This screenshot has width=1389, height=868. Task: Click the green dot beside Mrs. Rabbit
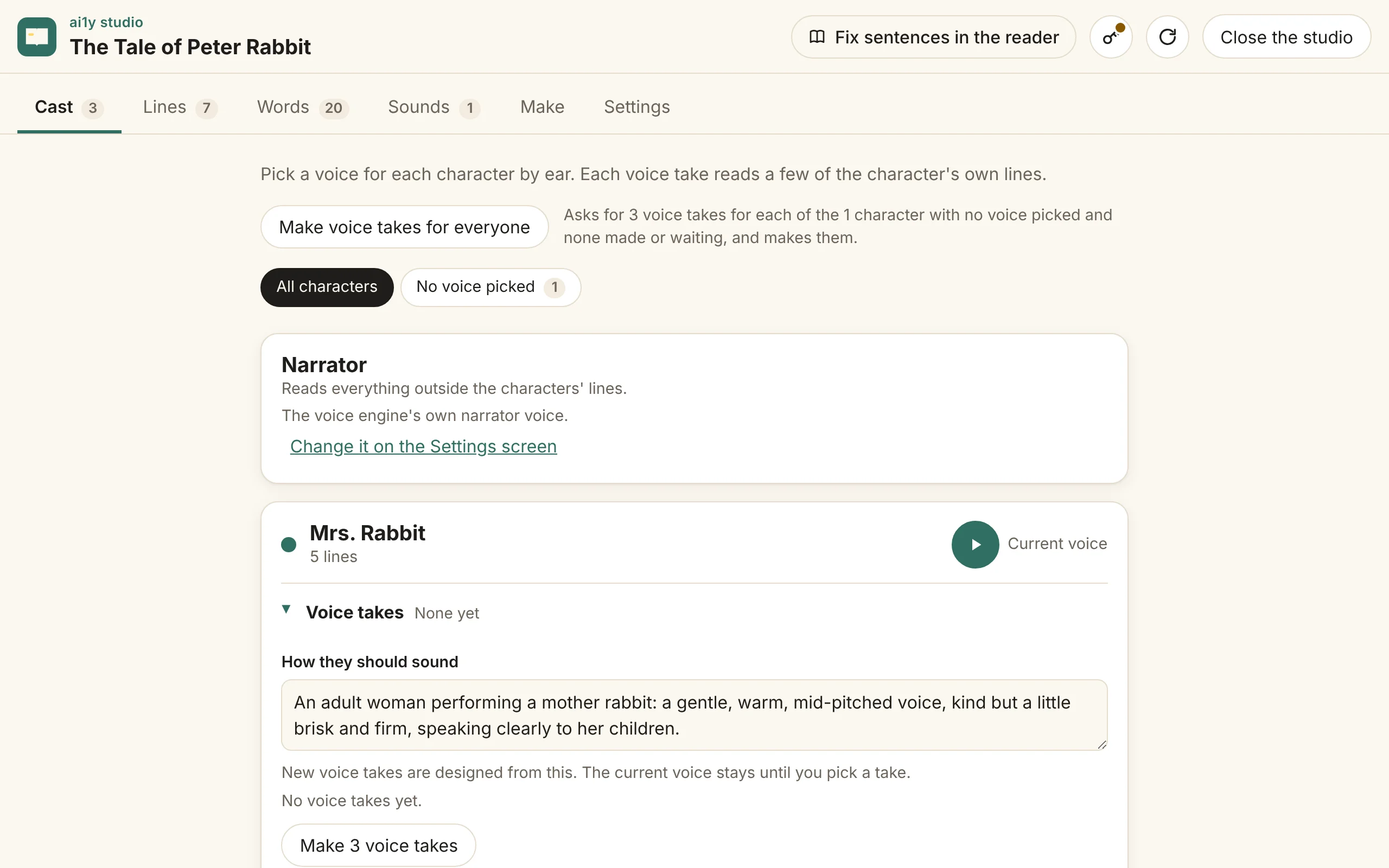[289, 544]
